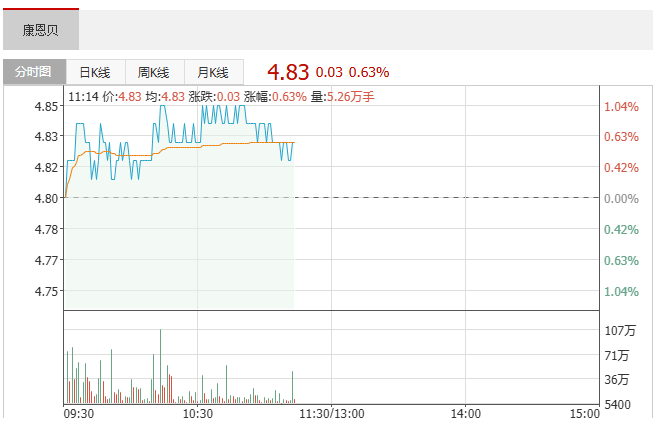
Task: Open the 周K线 weekly candlestick tab
Action: pos(154,73)
